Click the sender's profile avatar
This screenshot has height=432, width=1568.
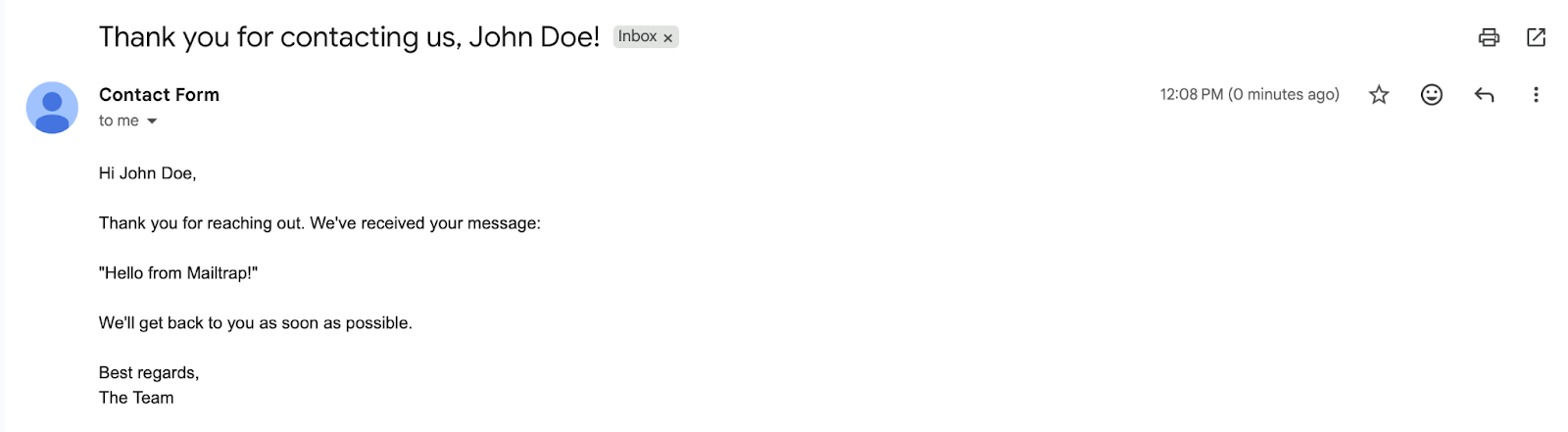[52, 107]
